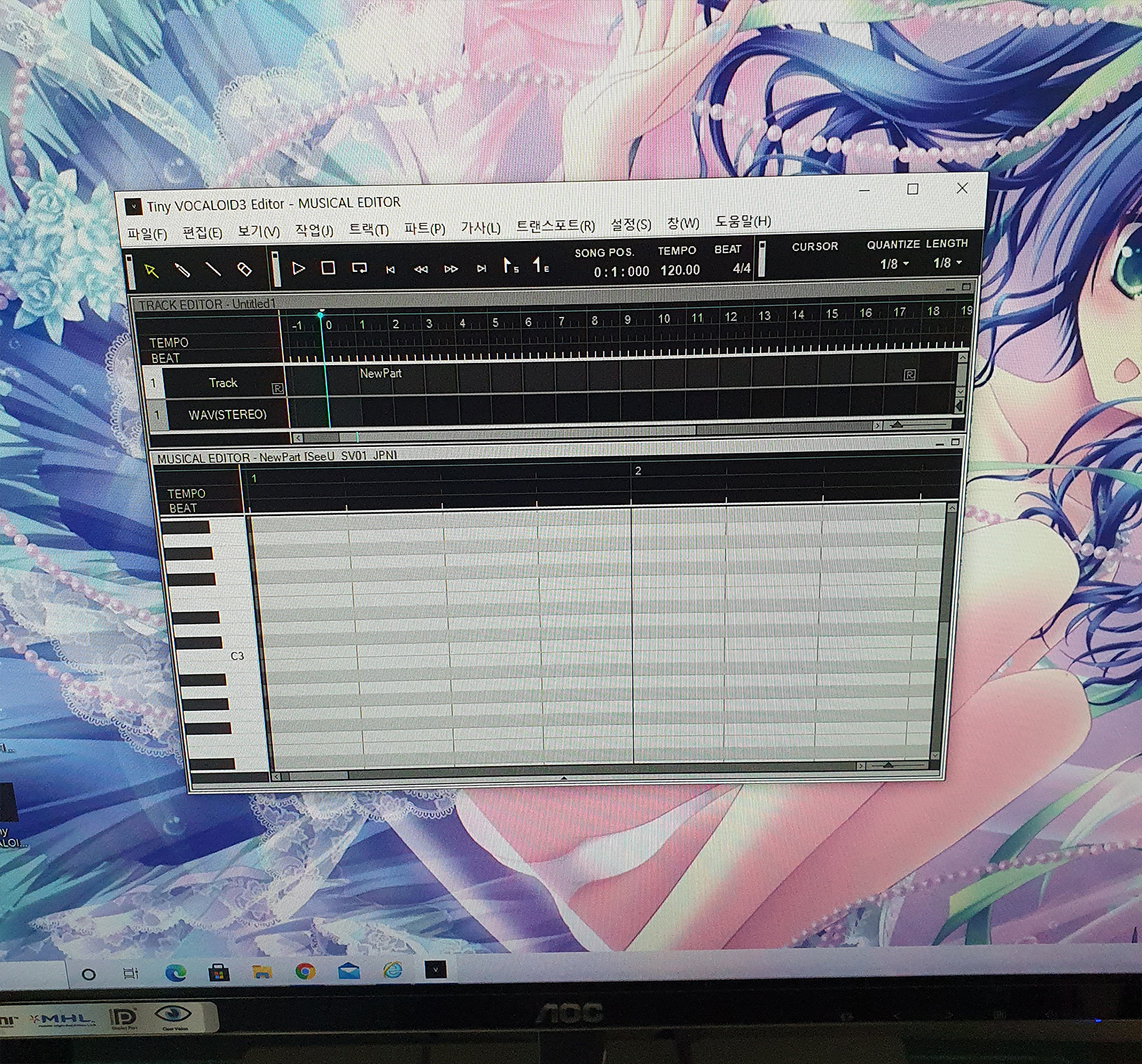The image size is (1142, 1064).
Task: Open the 파트(P) menu
Action: coord(424,229)
